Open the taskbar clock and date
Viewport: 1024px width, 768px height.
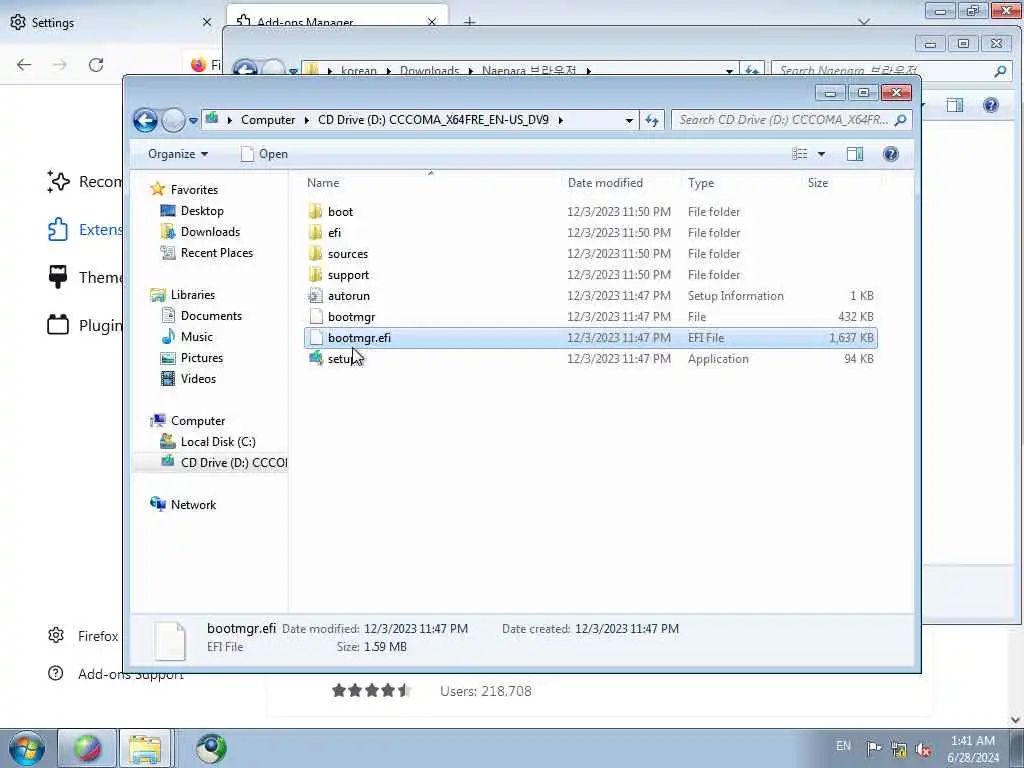click(x=972, y=749)
